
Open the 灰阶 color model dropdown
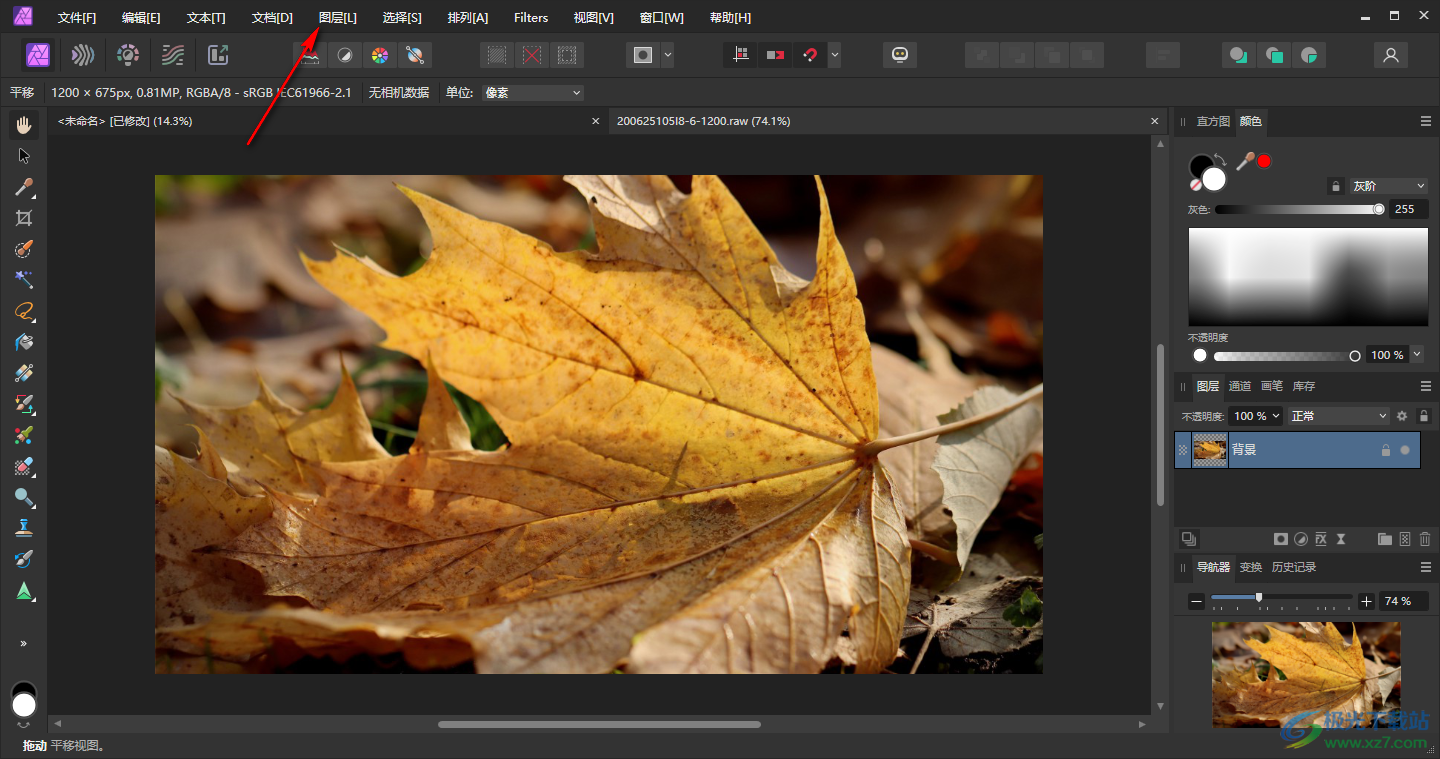tap(1389, 186)
